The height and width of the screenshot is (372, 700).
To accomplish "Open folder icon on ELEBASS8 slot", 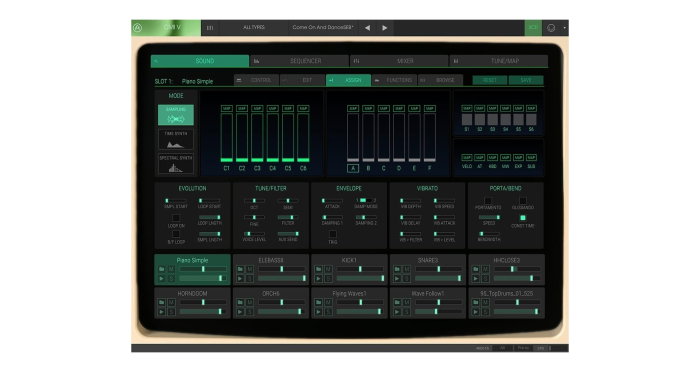I will [240, 269].
